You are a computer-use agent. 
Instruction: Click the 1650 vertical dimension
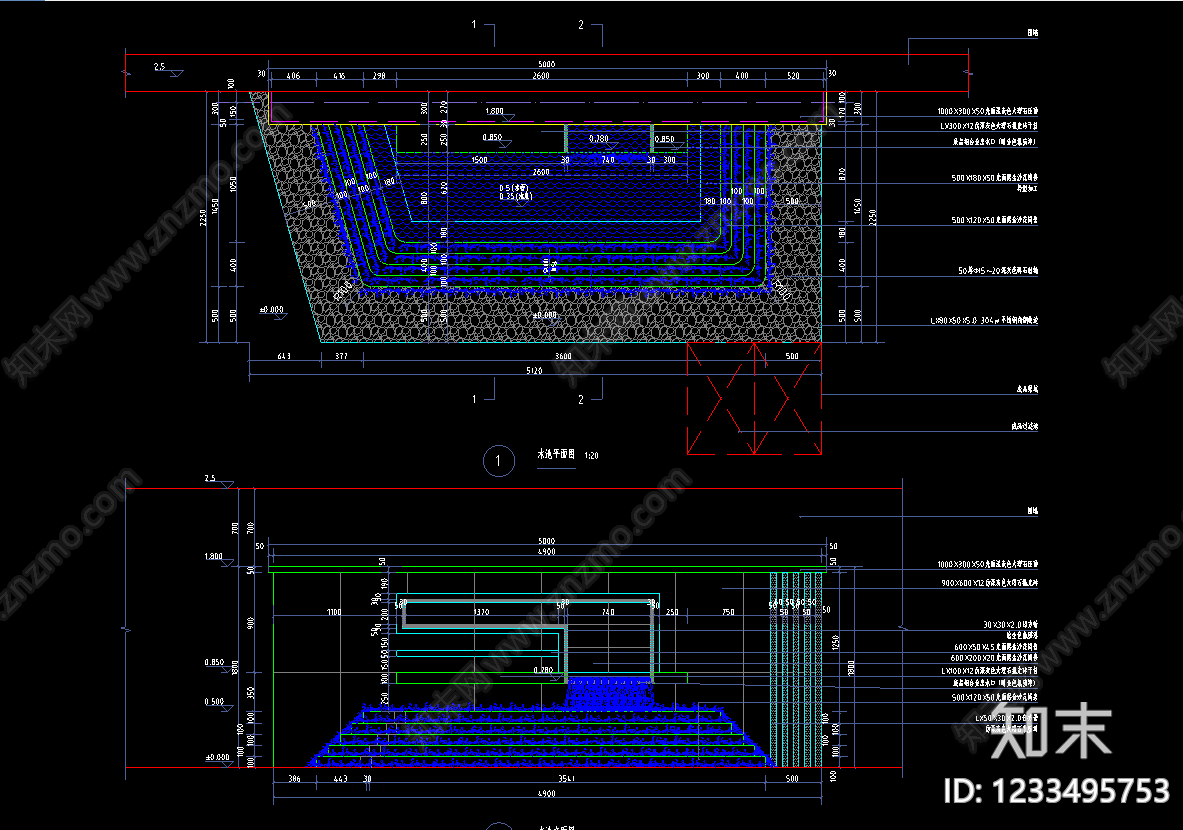(x=857, y=206)
